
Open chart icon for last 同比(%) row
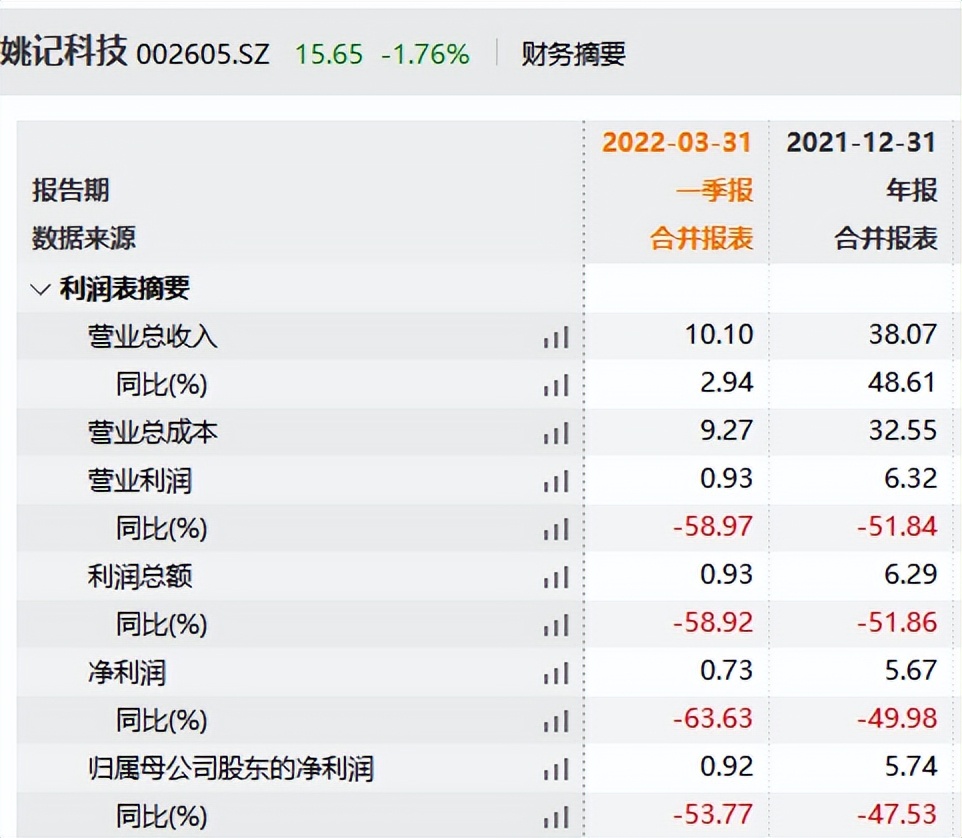(556, 817)
